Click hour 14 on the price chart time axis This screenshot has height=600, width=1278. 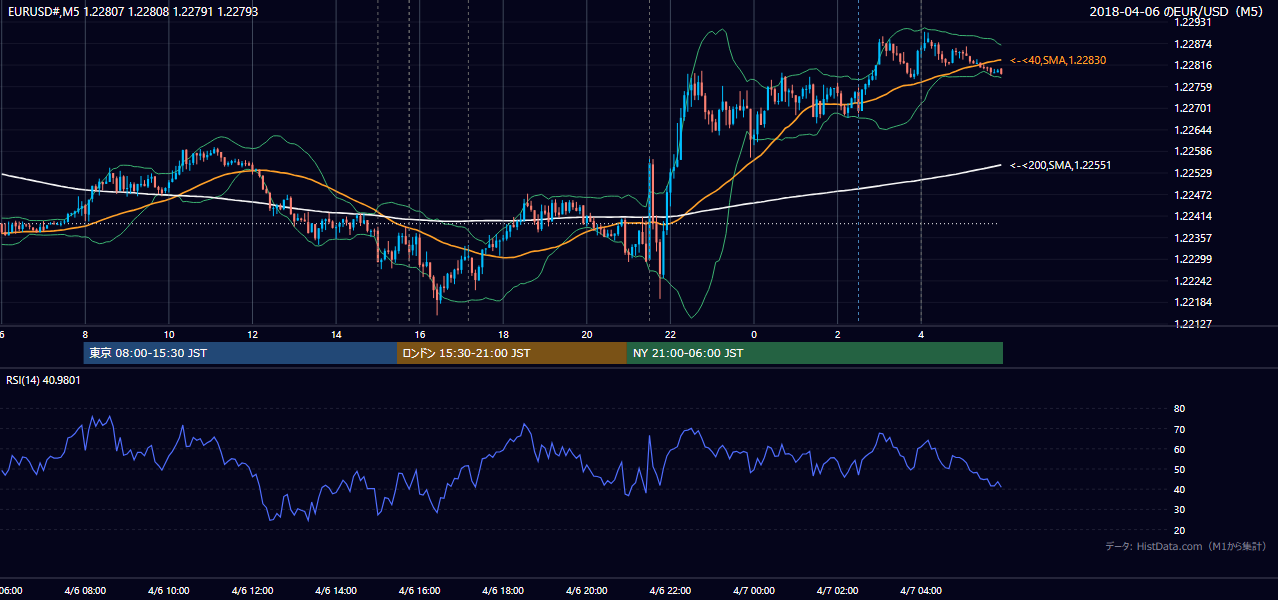pos(336,334)
